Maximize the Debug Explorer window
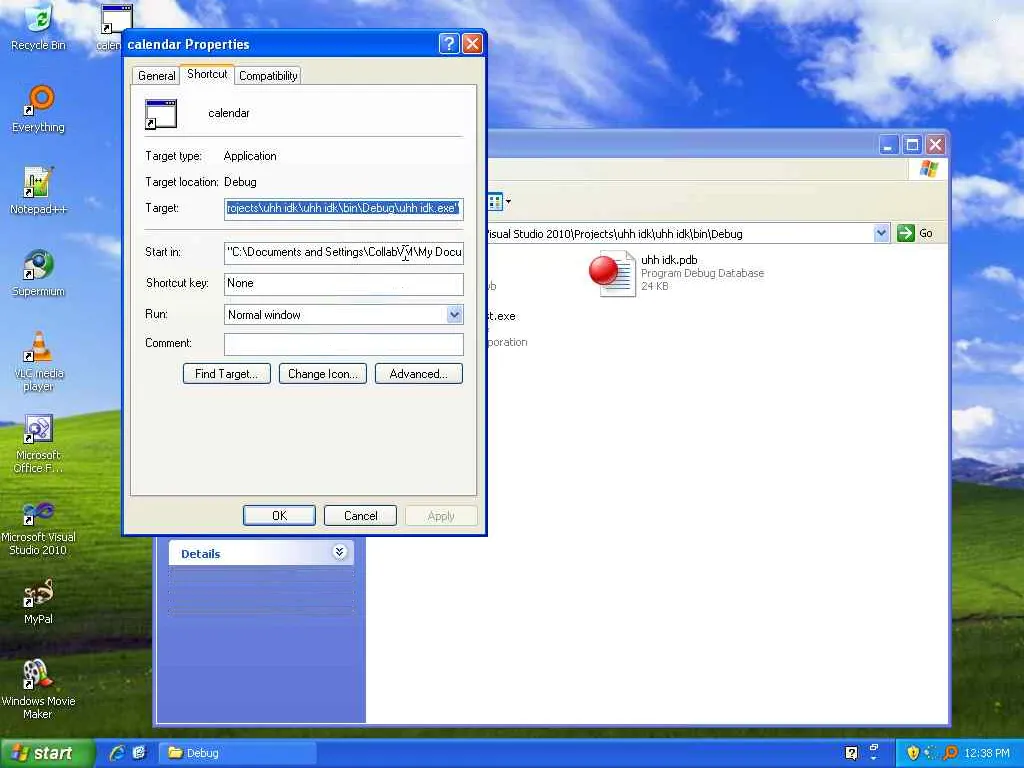The image size is (1024, 768). click(912, 144)
